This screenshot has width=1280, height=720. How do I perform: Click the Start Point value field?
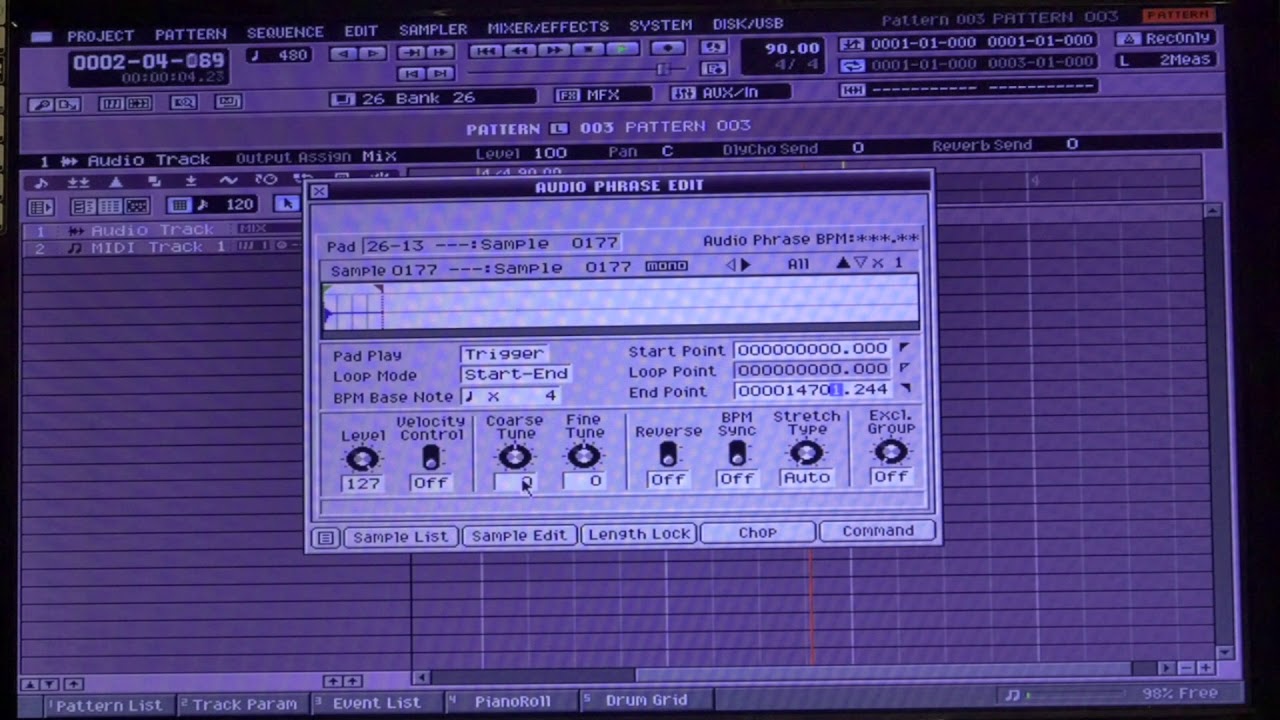pos(811,349)
